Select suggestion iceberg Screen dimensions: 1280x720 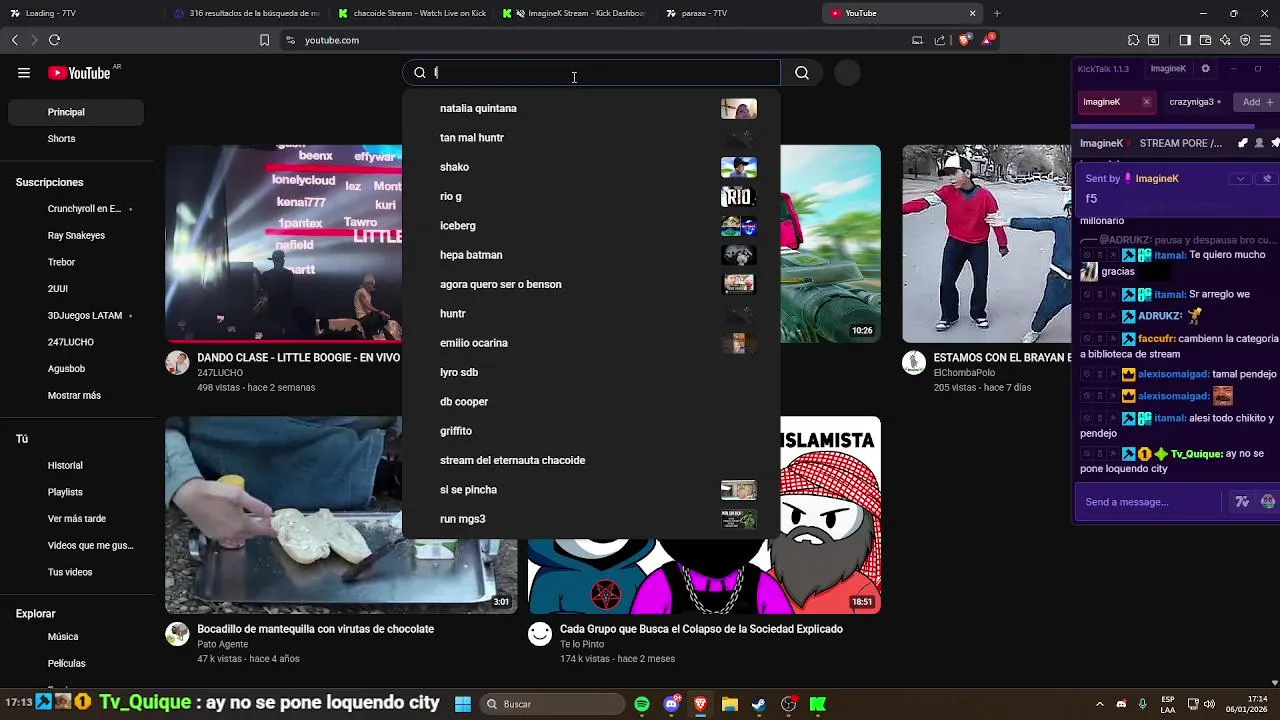590,226
